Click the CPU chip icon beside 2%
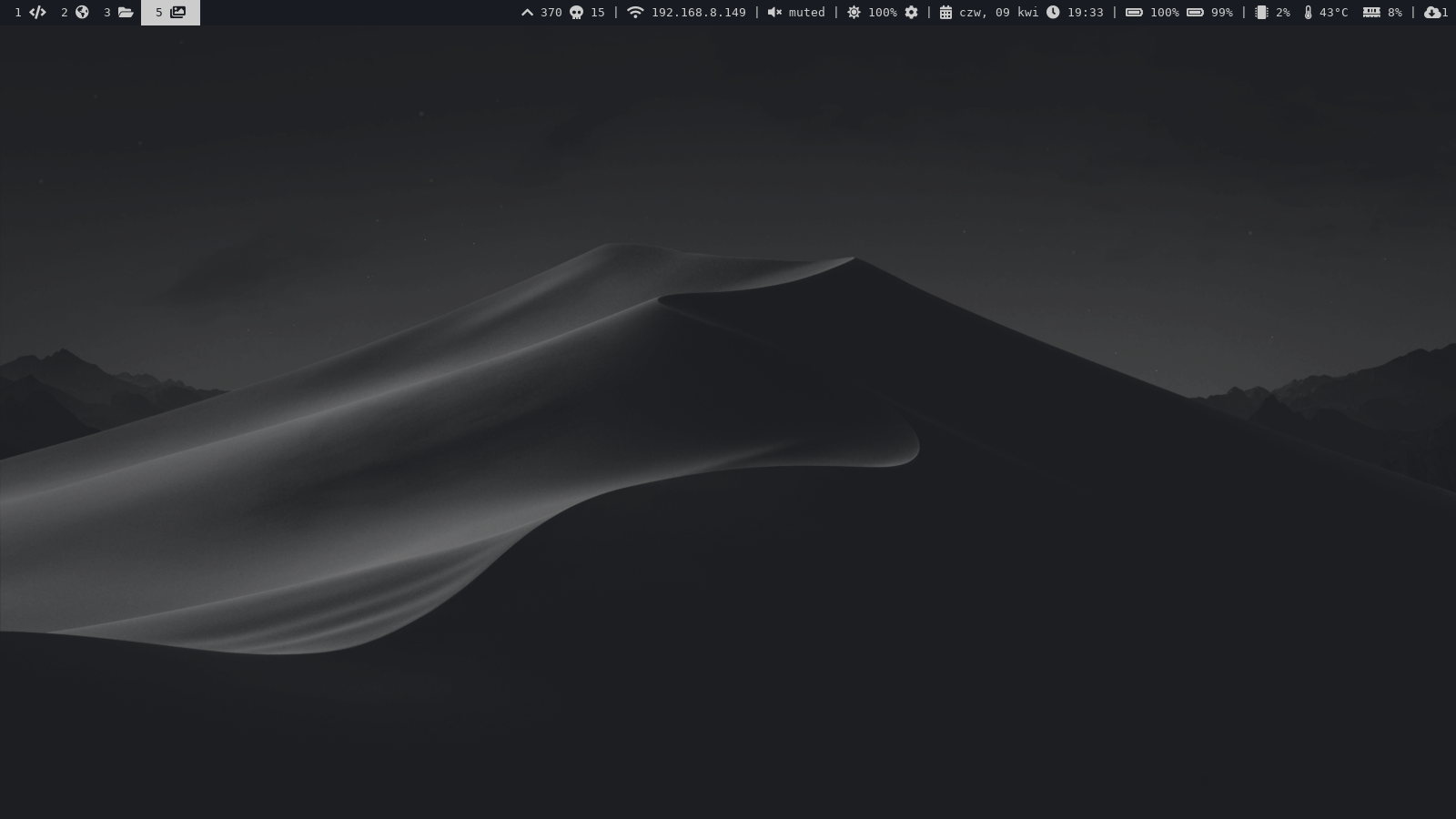1456x819 pixels. coord(1261,13)
